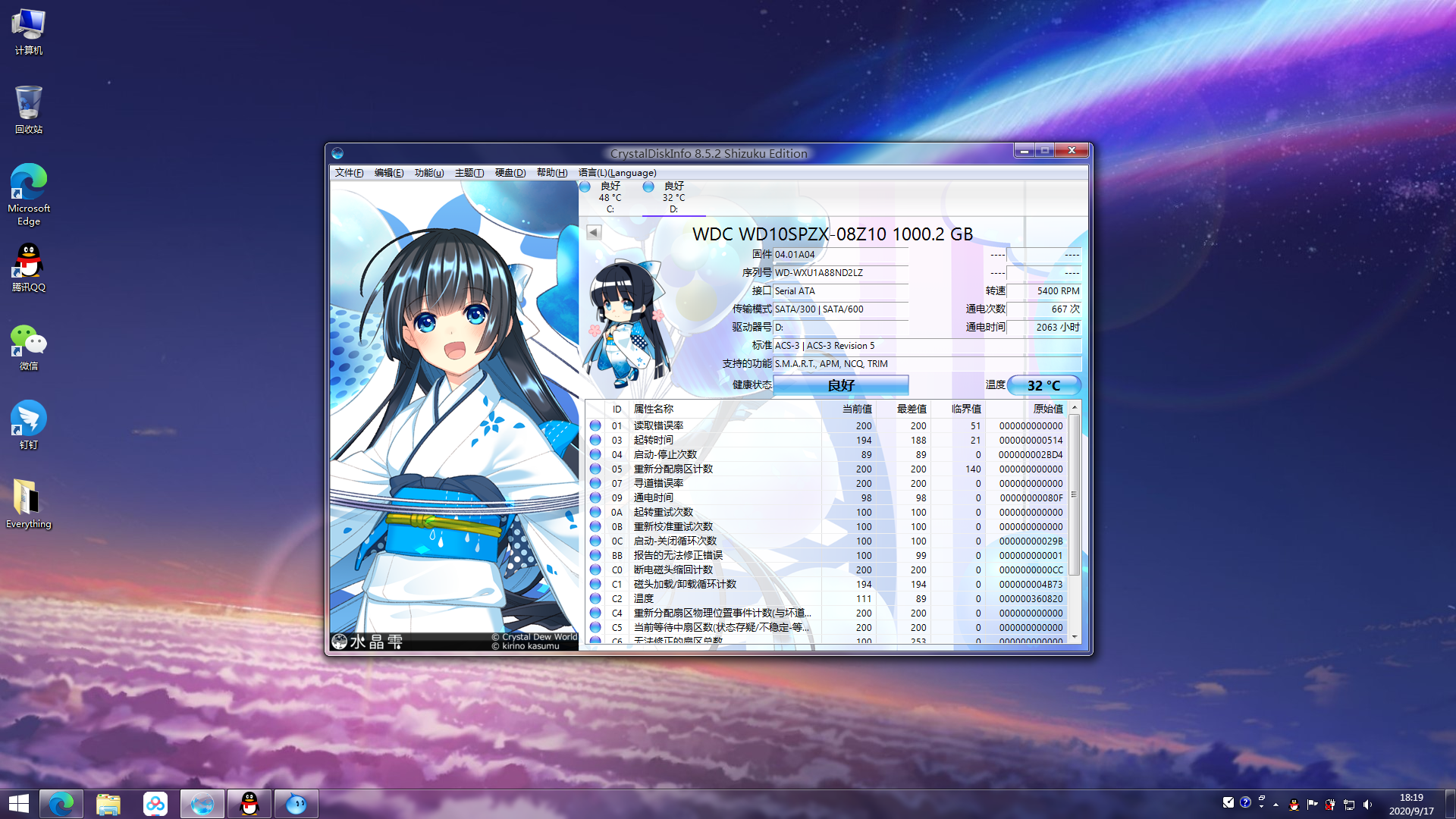Click the 通电次数 667 次 value
Viewport: 1456px width, 819px height.
1044,309
